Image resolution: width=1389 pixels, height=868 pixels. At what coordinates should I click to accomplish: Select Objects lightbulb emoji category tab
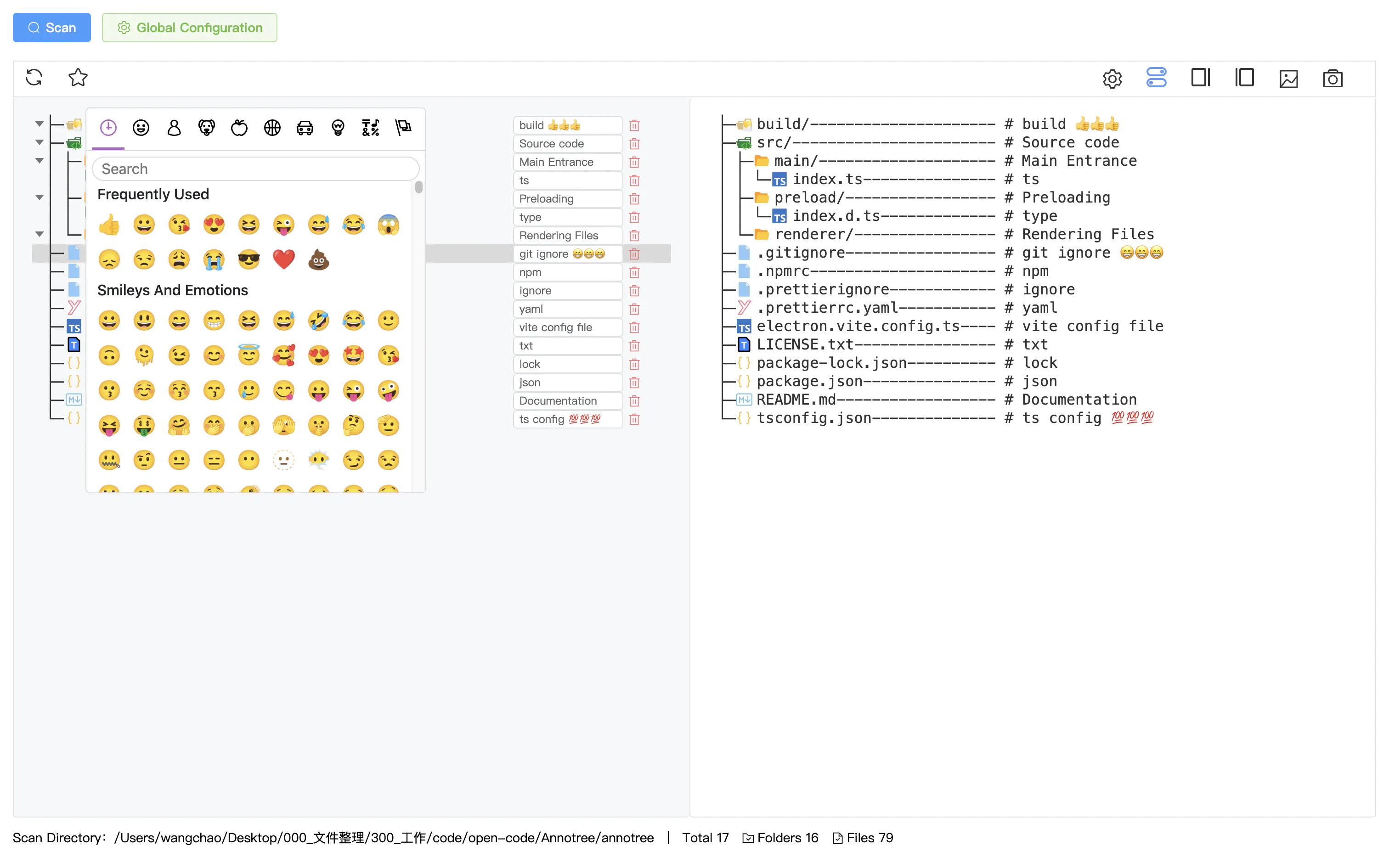coord(338,128)
